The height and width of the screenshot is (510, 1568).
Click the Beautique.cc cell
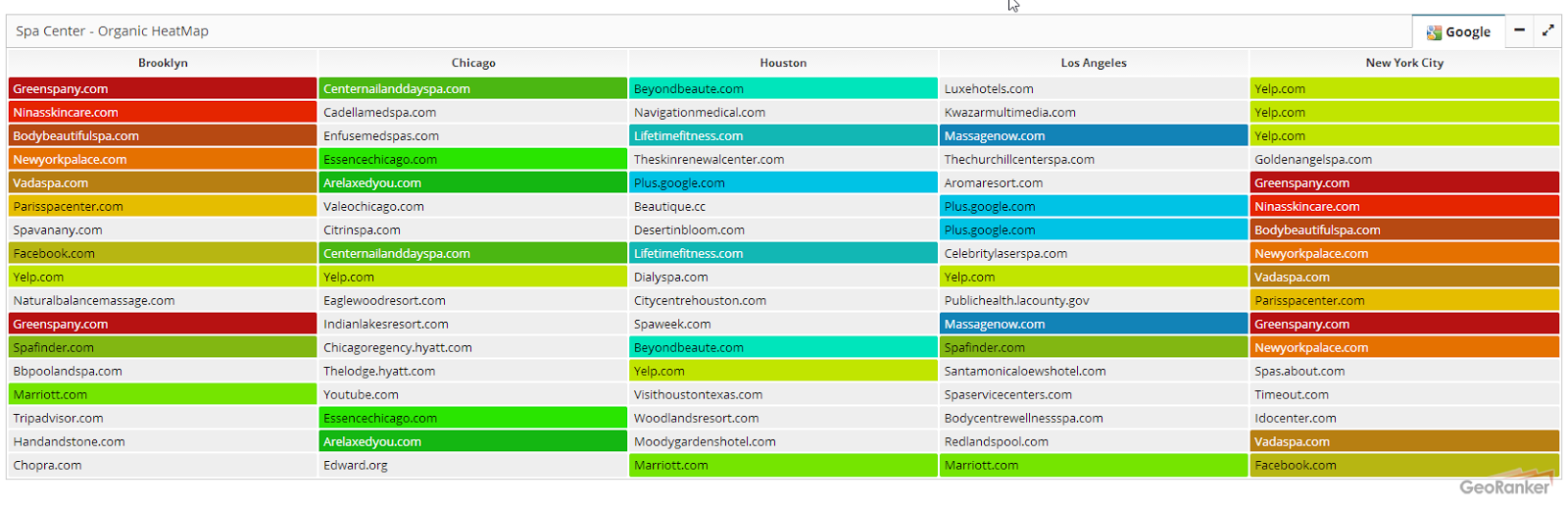click(x=783, y=206)
